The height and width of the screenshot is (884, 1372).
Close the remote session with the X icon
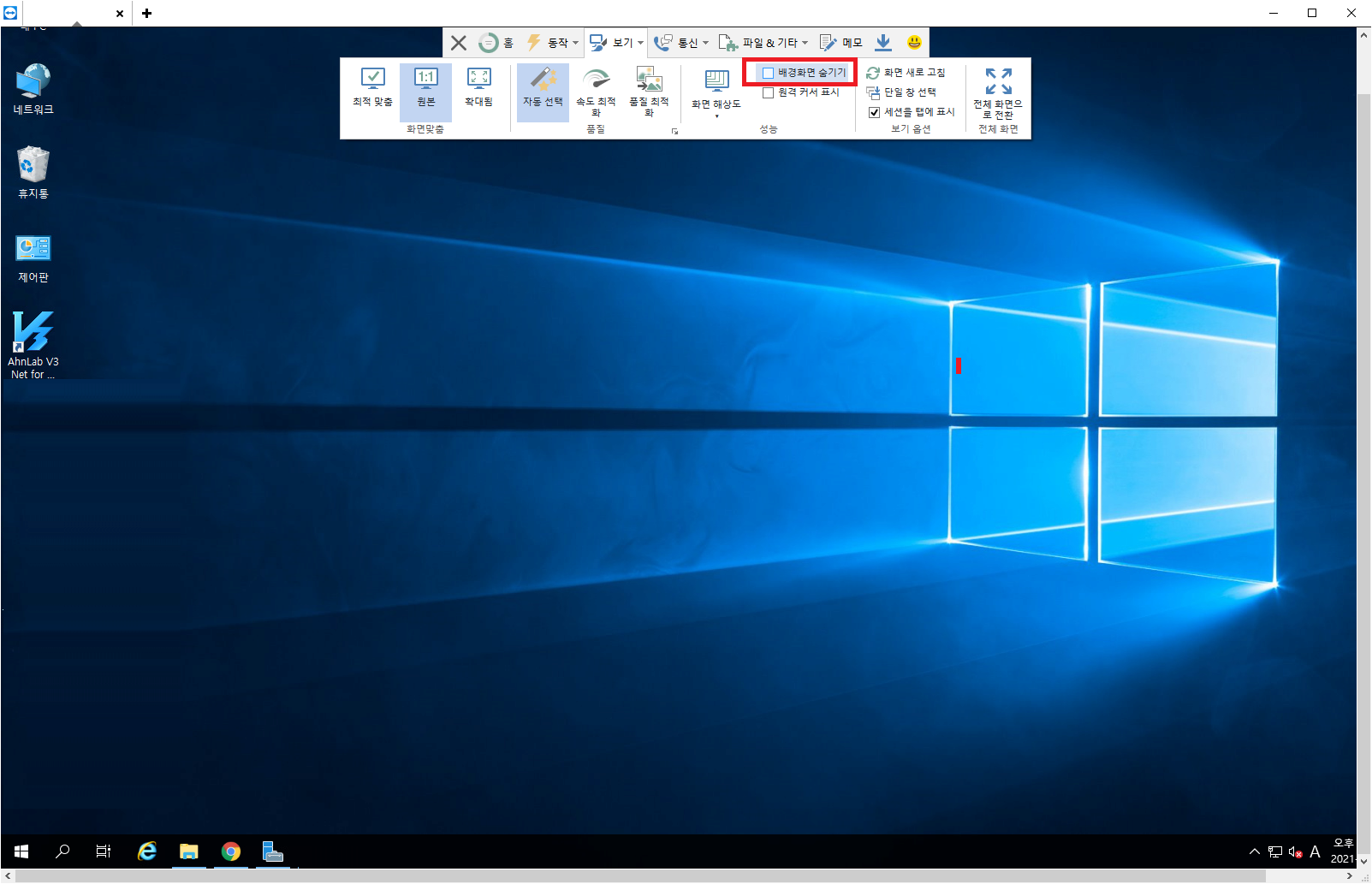459,43
